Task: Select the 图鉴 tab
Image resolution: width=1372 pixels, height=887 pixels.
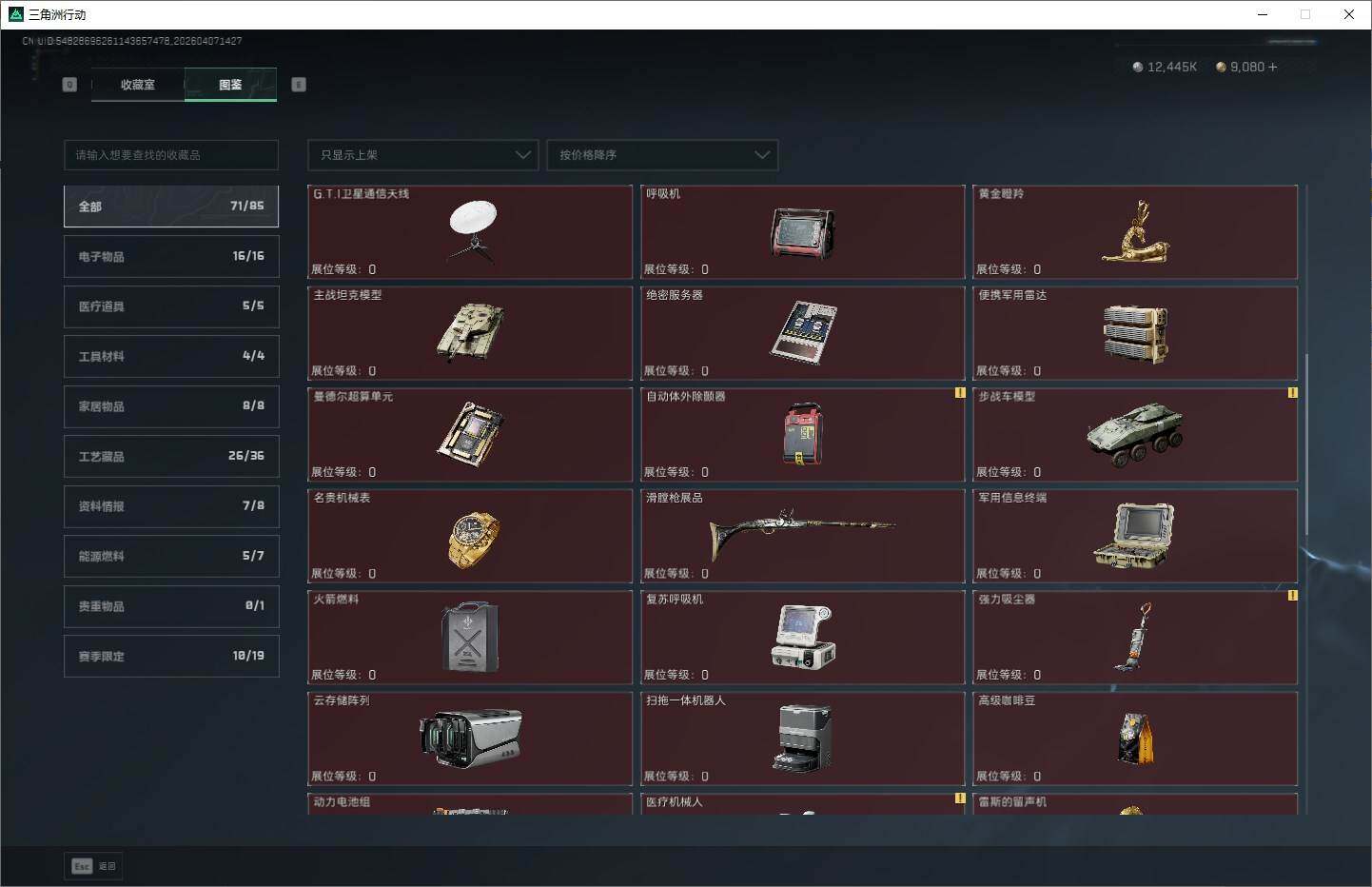Action: point(230,85)
